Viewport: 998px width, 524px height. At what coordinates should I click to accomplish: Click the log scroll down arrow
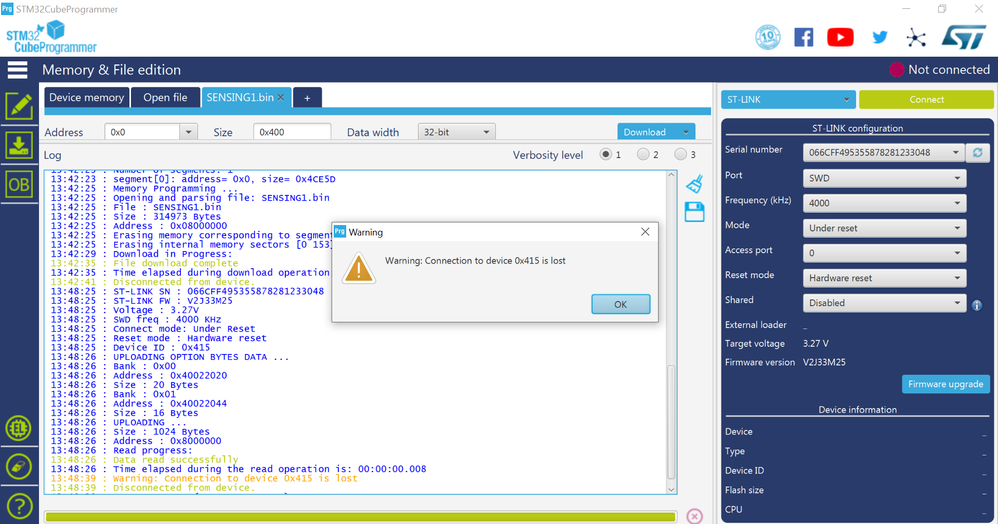[671, 489]
